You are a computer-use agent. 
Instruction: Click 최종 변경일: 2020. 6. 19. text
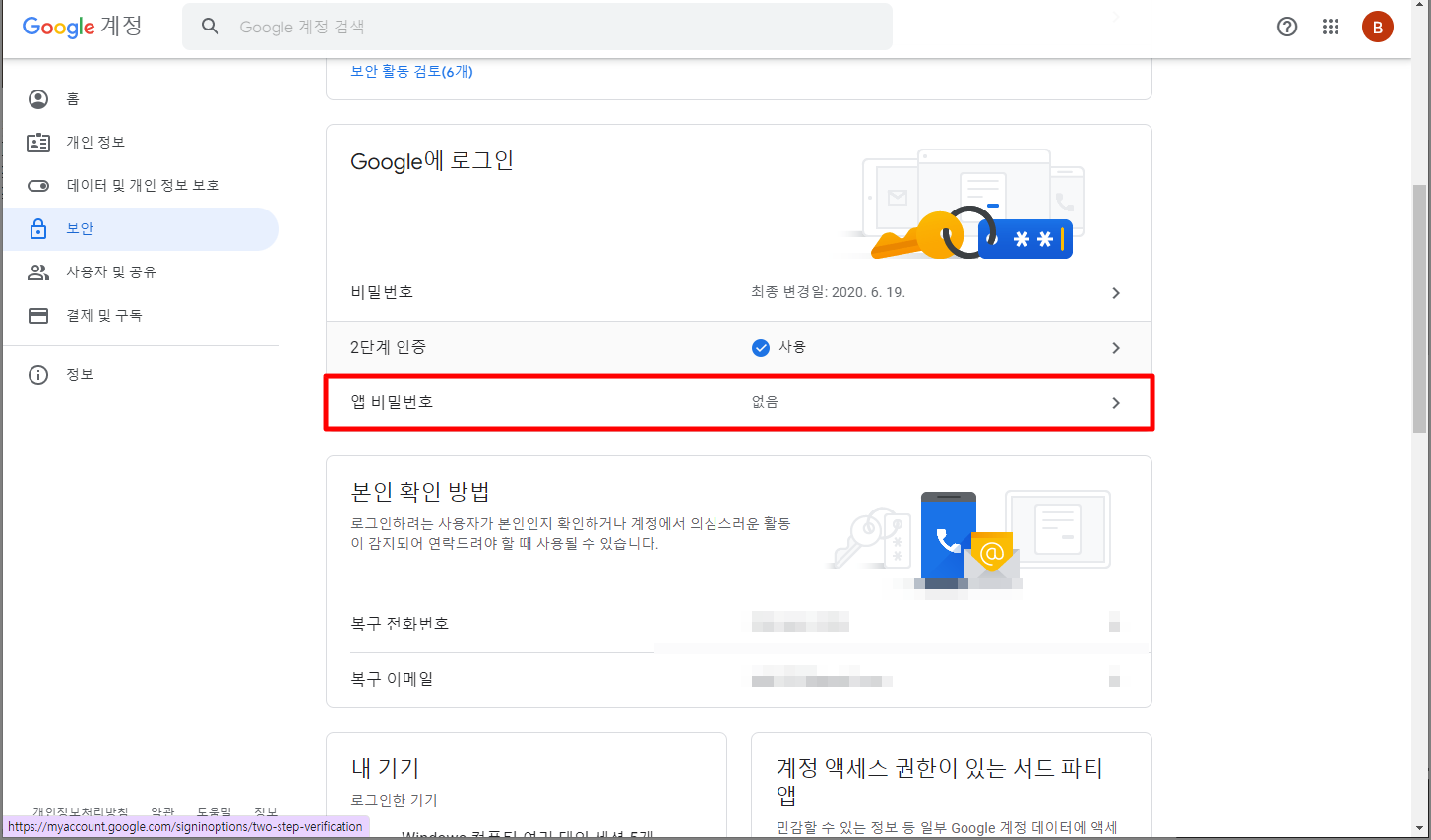click(828, 292)
